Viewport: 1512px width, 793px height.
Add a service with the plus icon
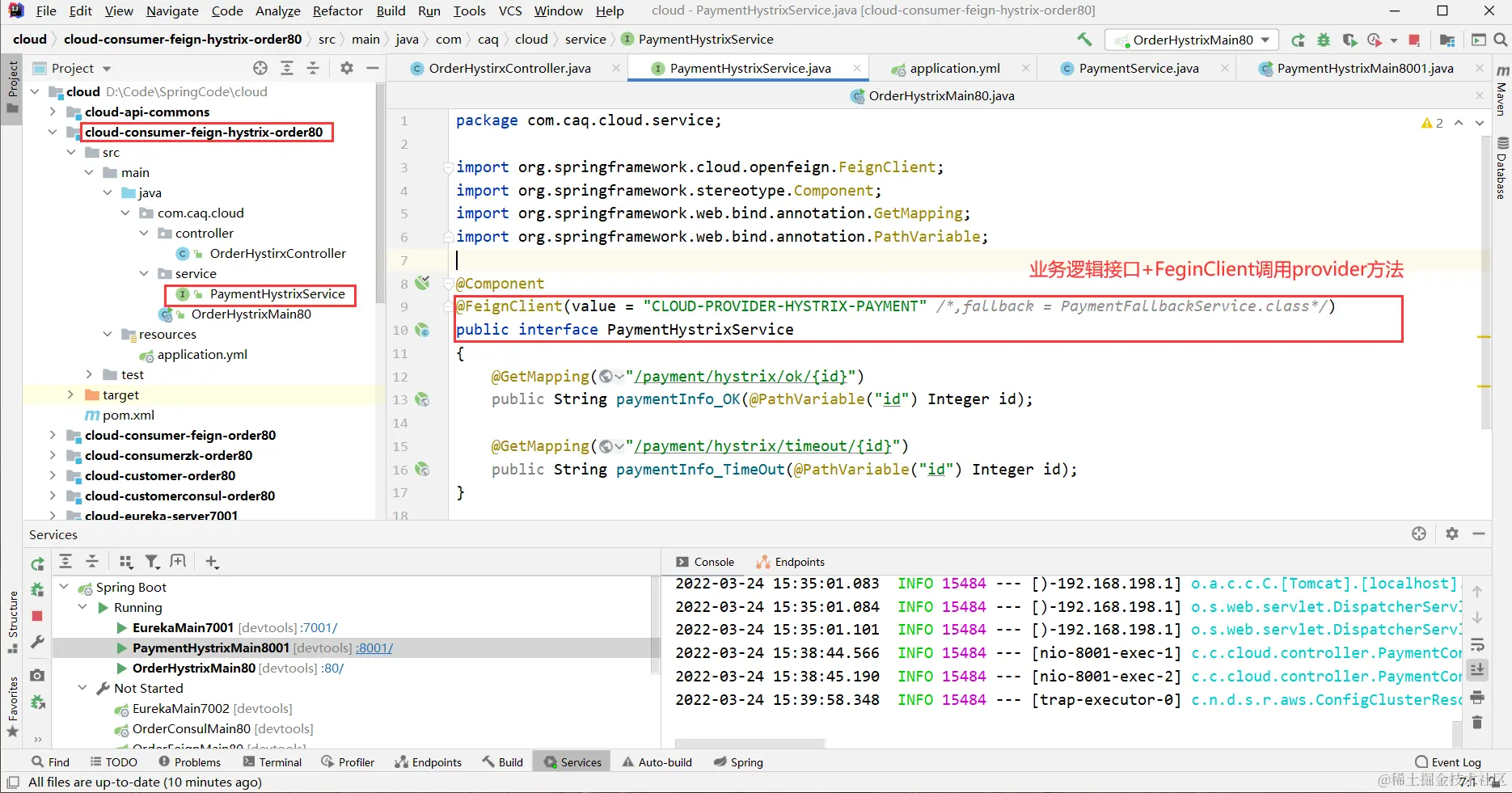coord(212,562)
